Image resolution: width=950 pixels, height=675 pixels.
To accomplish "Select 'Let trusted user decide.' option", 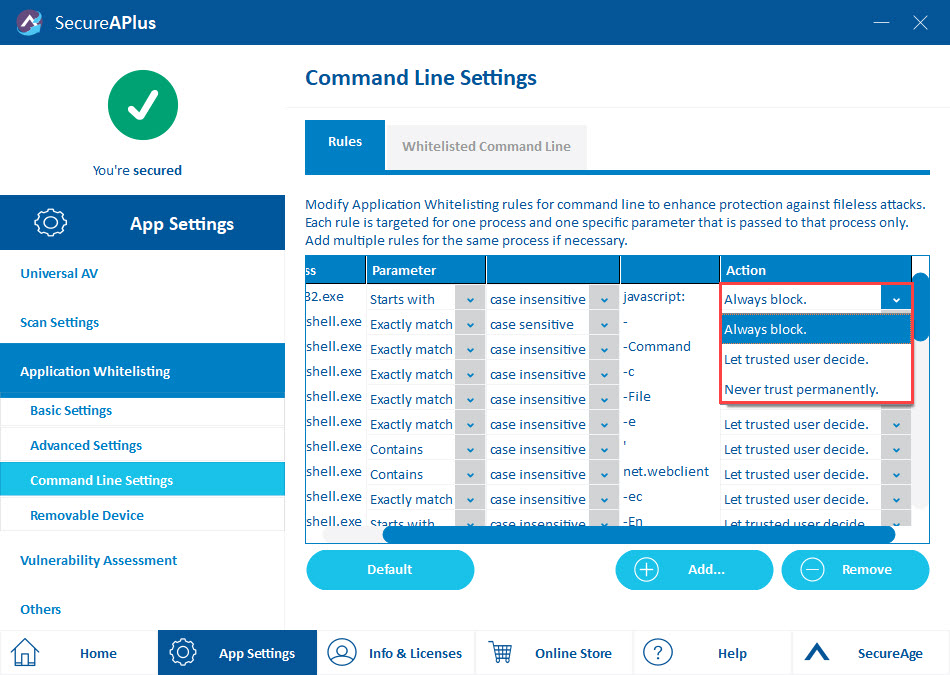I will [796, 359].
